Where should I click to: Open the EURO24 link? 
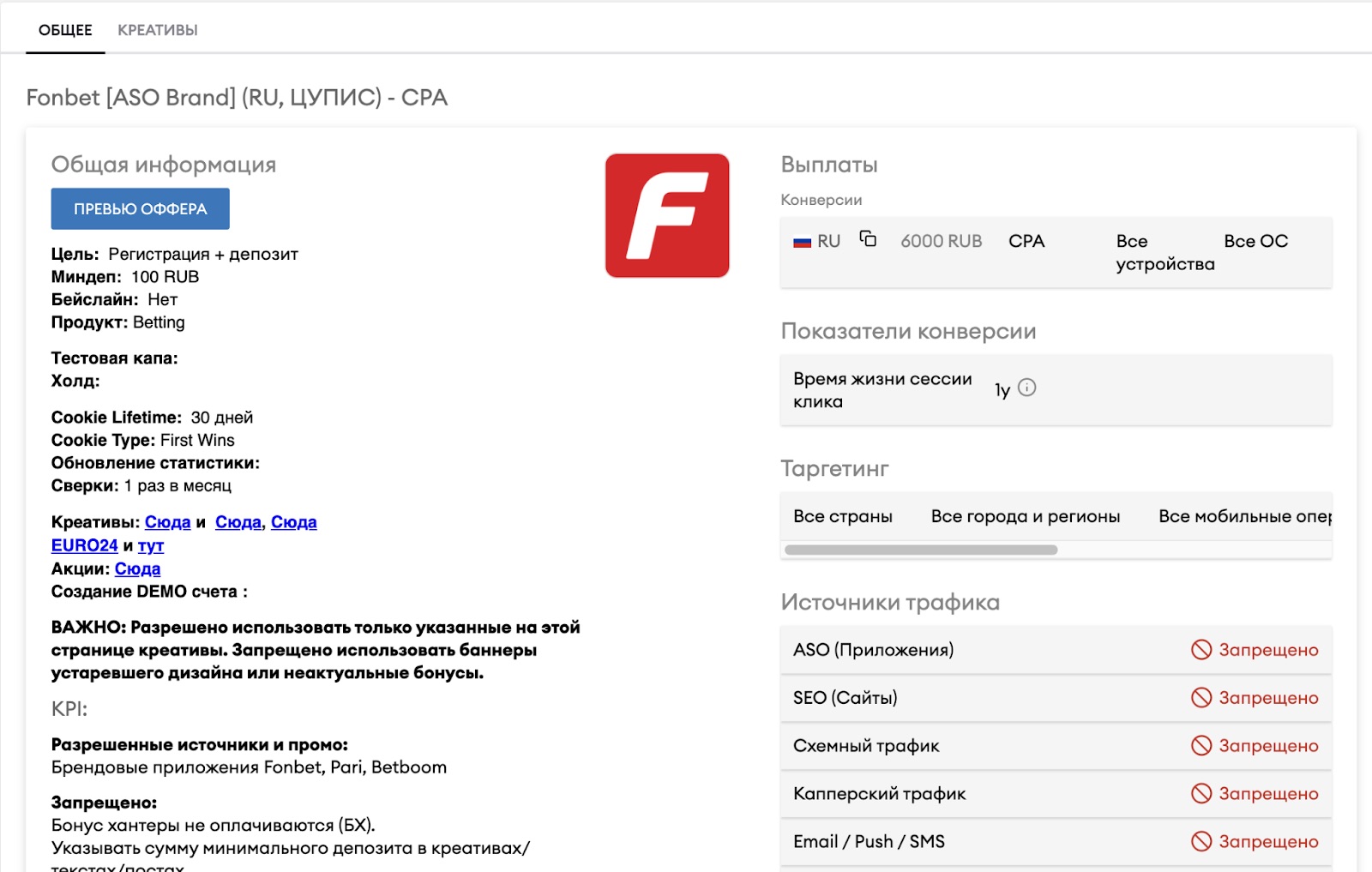85,545
